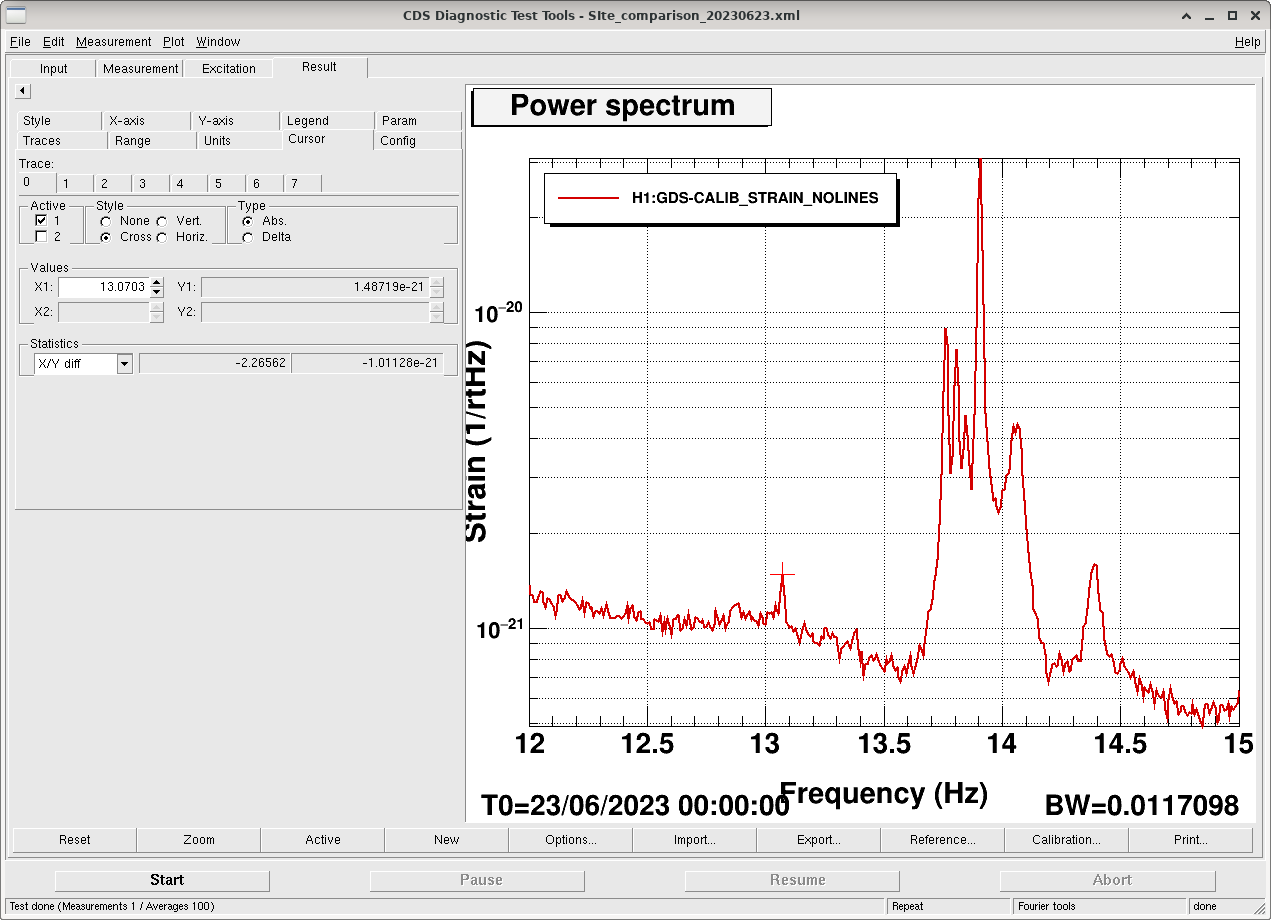Choose Delta cursor type
This screenshot has width=1271, height=920.
[248, 237]
